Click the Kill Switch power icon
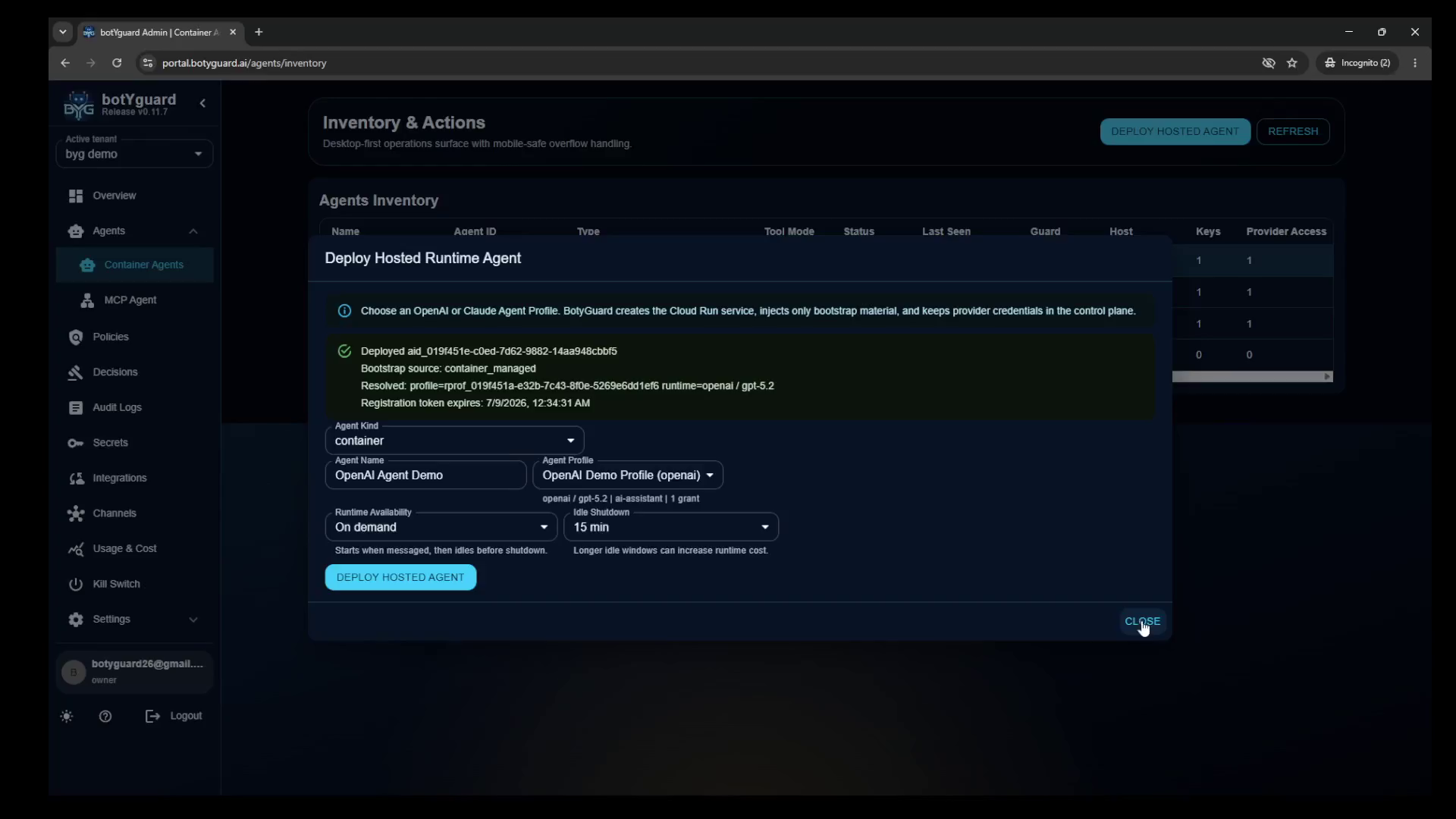Viewport: 1456px width, 819px height. tap(76, 584)
